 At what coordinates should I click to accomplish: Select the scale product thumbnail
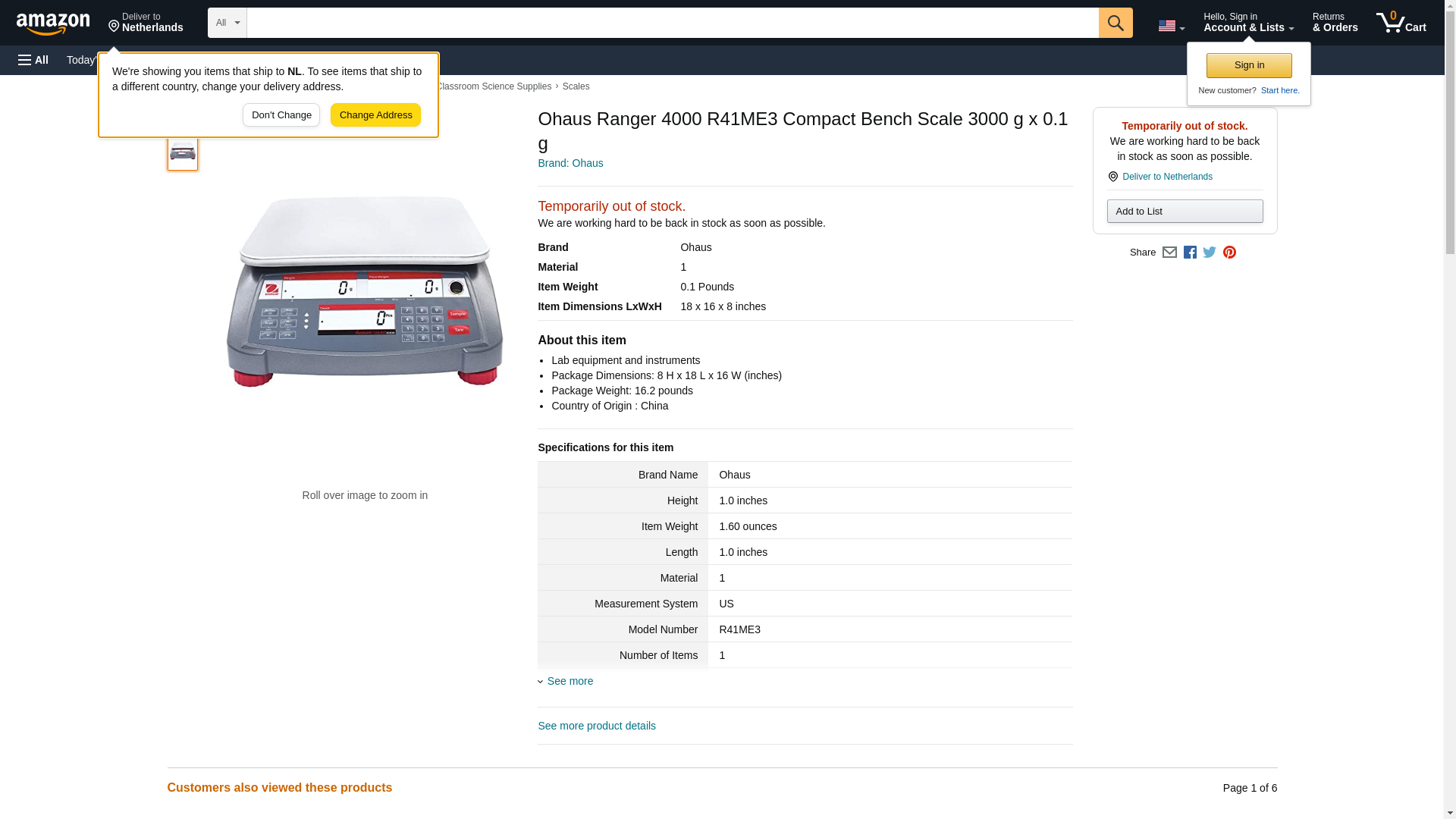[183, 152]
